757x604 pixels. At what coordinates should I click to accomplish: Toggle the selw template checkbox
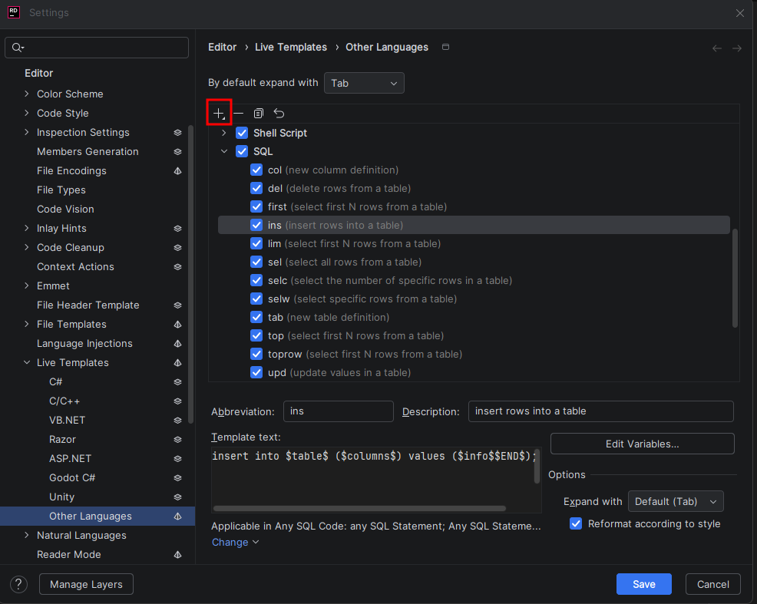click(256, 299)
